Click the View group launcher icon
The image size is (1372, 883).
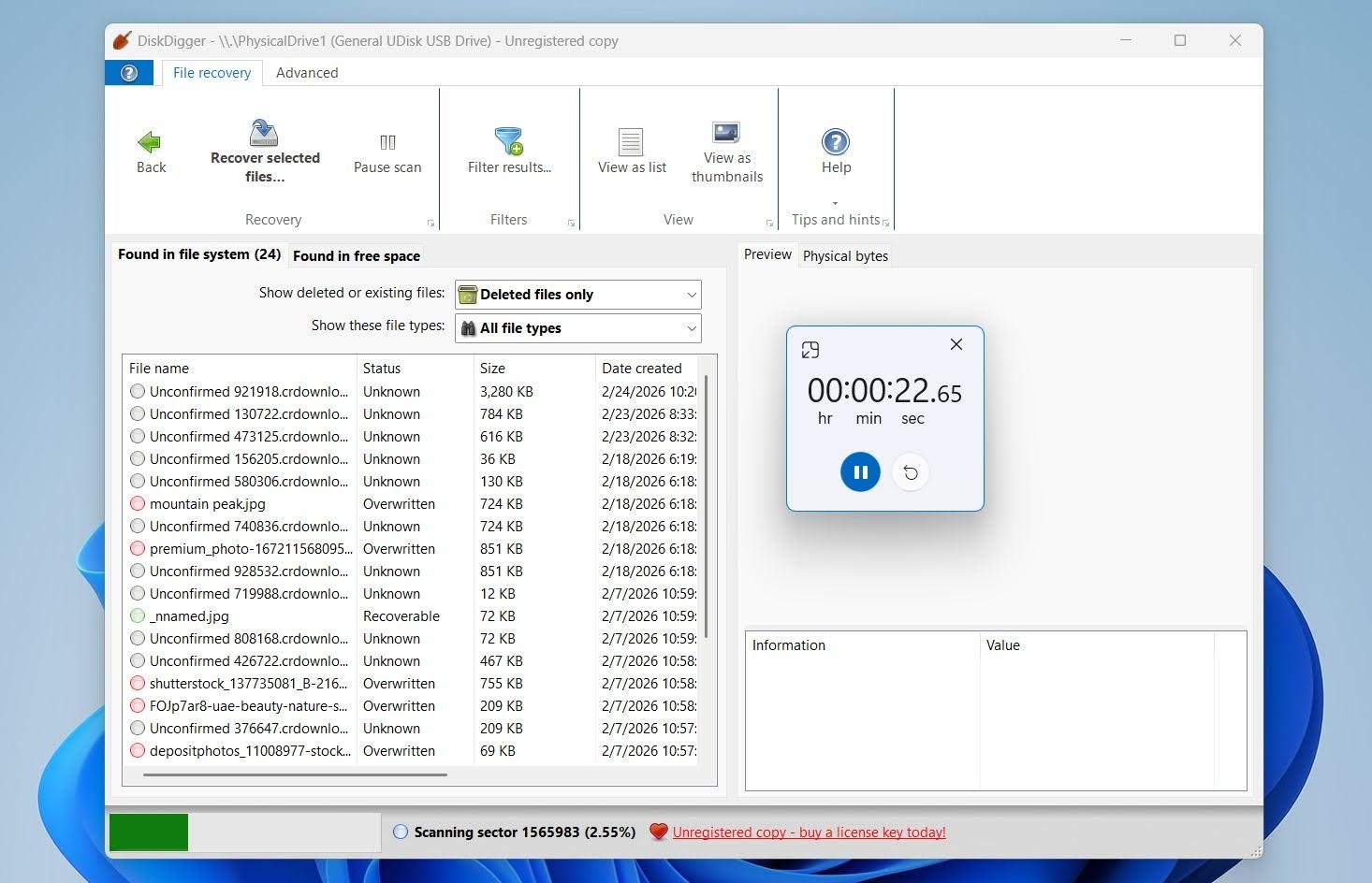(x=769, y=224)
